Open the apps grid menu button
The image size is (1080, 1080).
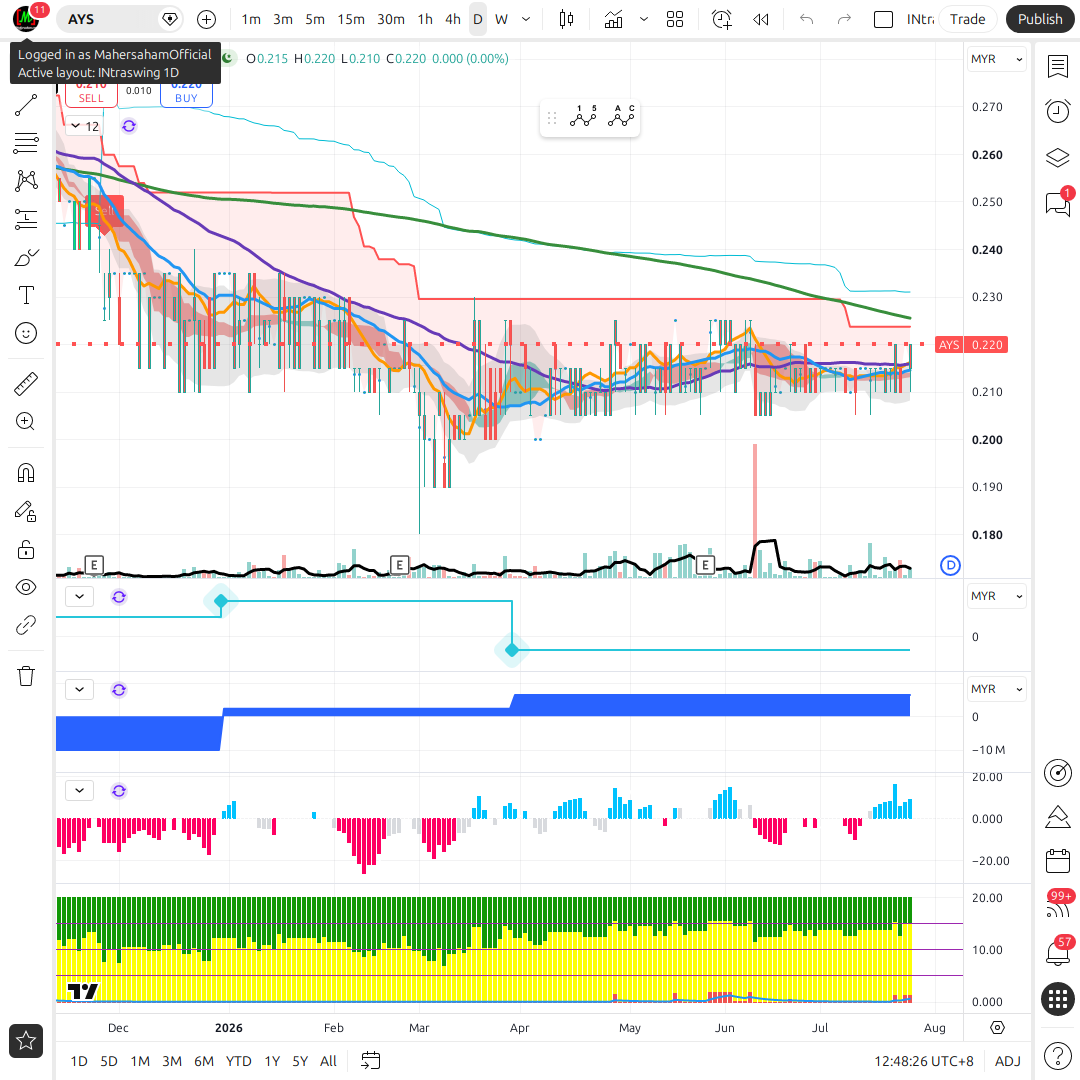(1058, 999)
